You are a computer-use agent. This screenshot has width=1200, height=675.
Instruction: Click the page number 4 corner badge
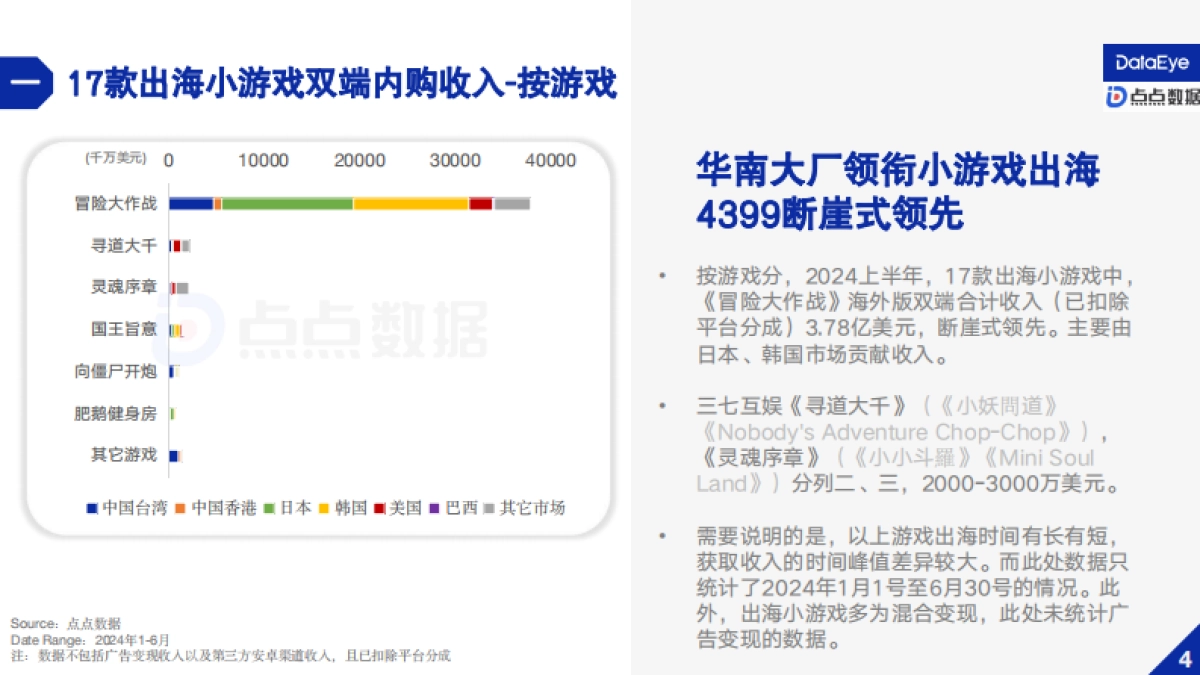(1184, 658)
